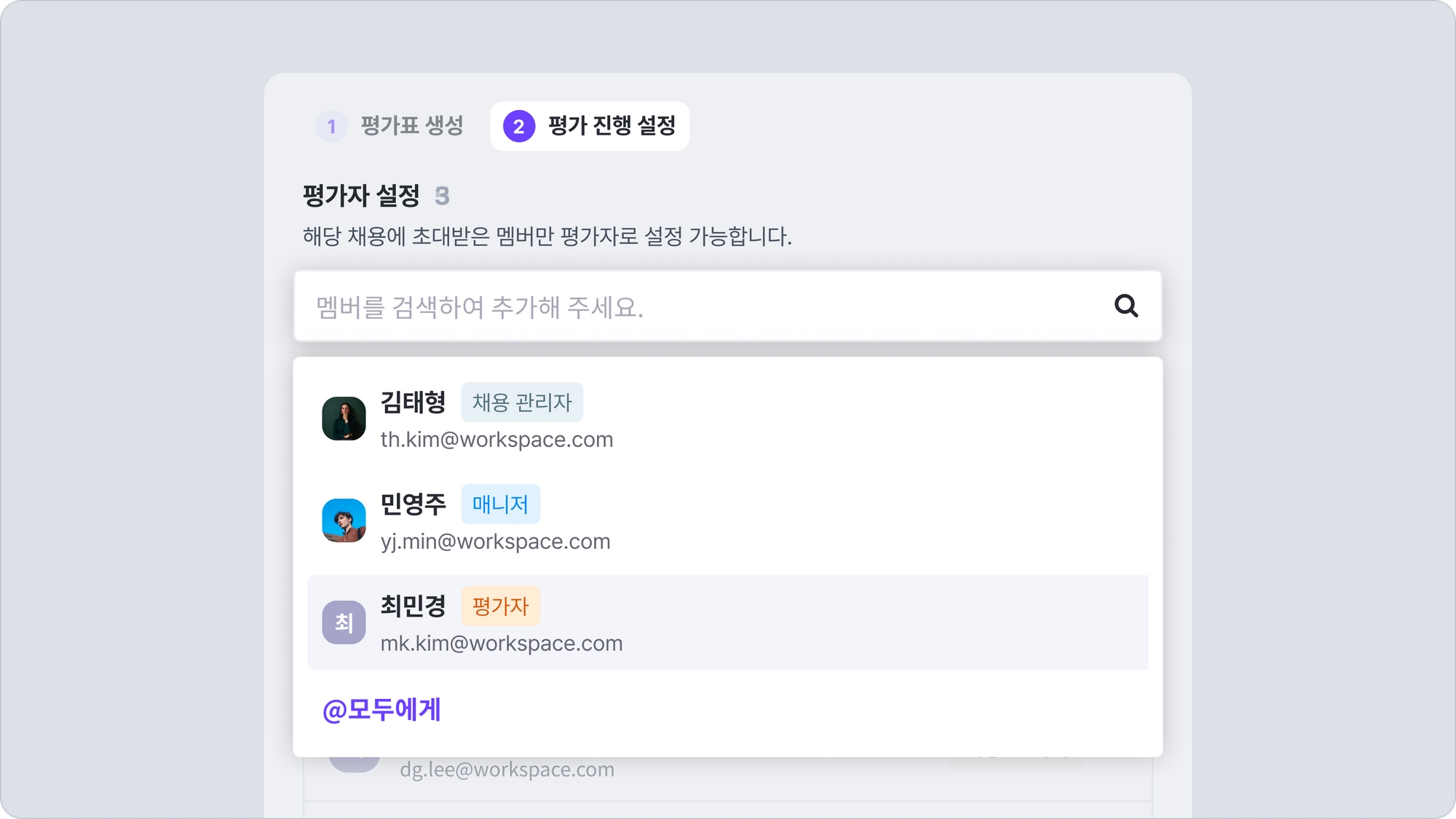The width and height of the screenshot is (1456, 819).
Task: Click the mk.kim@workspace.com email
Action: (501, 644)
